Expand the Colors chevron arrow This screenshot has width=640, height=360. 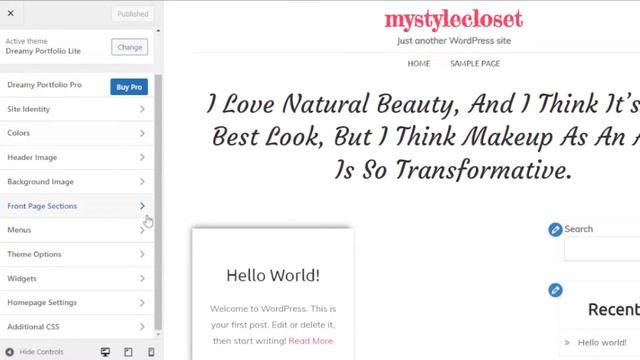click(142, 133)
